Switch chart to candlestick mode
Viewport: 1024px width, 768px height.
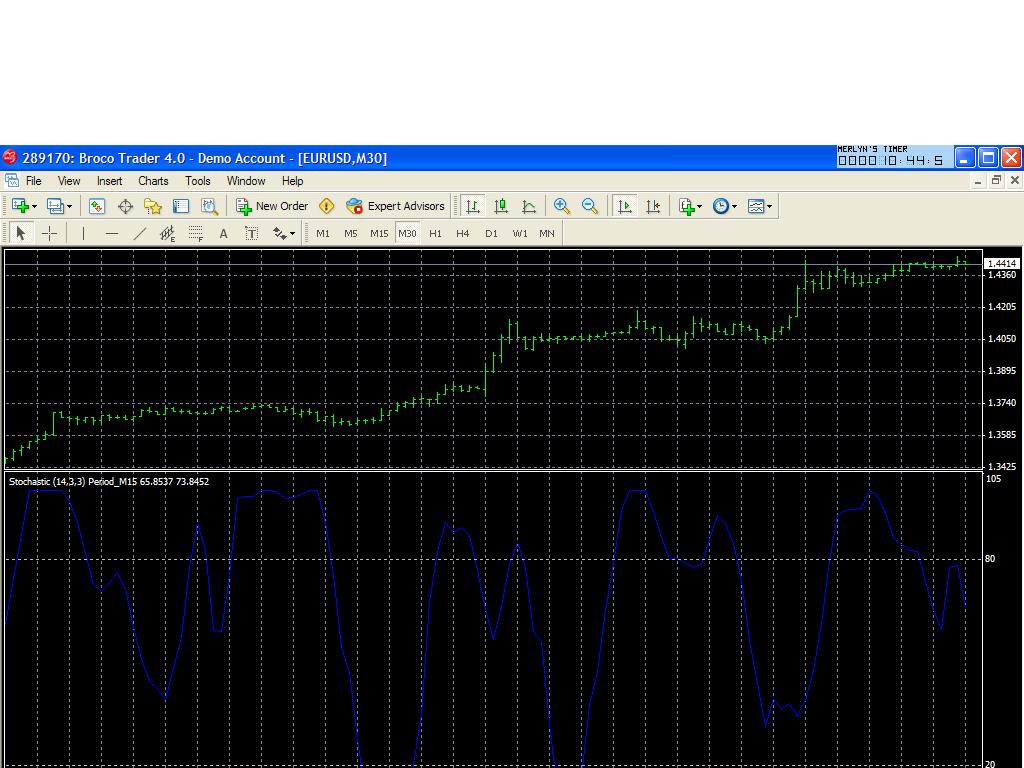coord(501,206)
